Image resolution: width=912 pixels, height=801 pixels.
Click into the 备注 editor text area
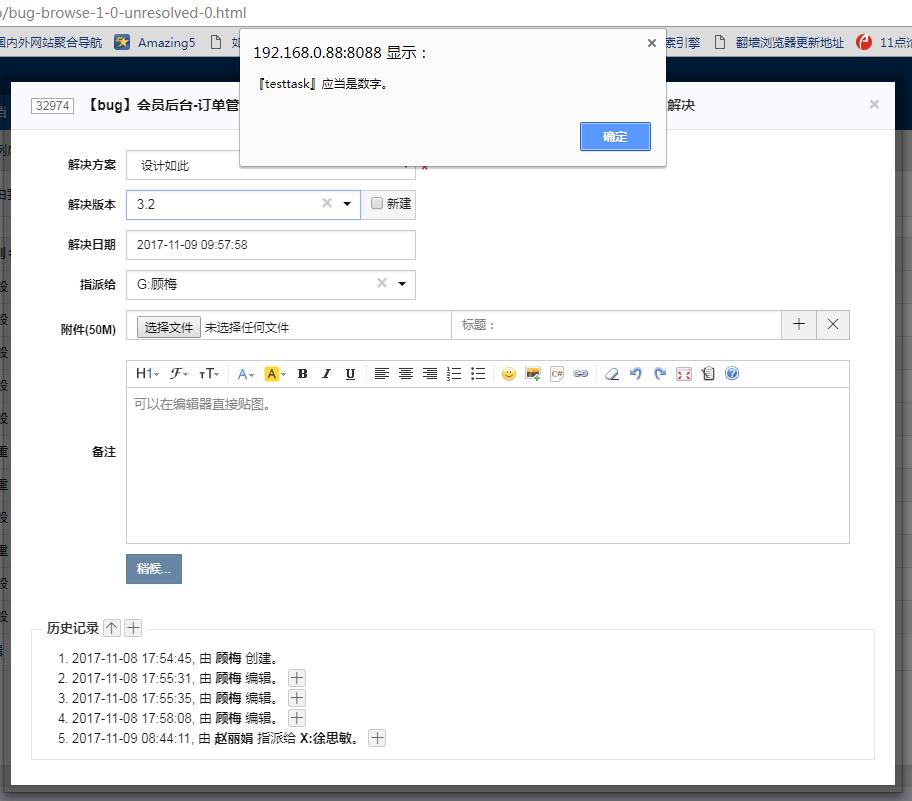tap(487, 465)
